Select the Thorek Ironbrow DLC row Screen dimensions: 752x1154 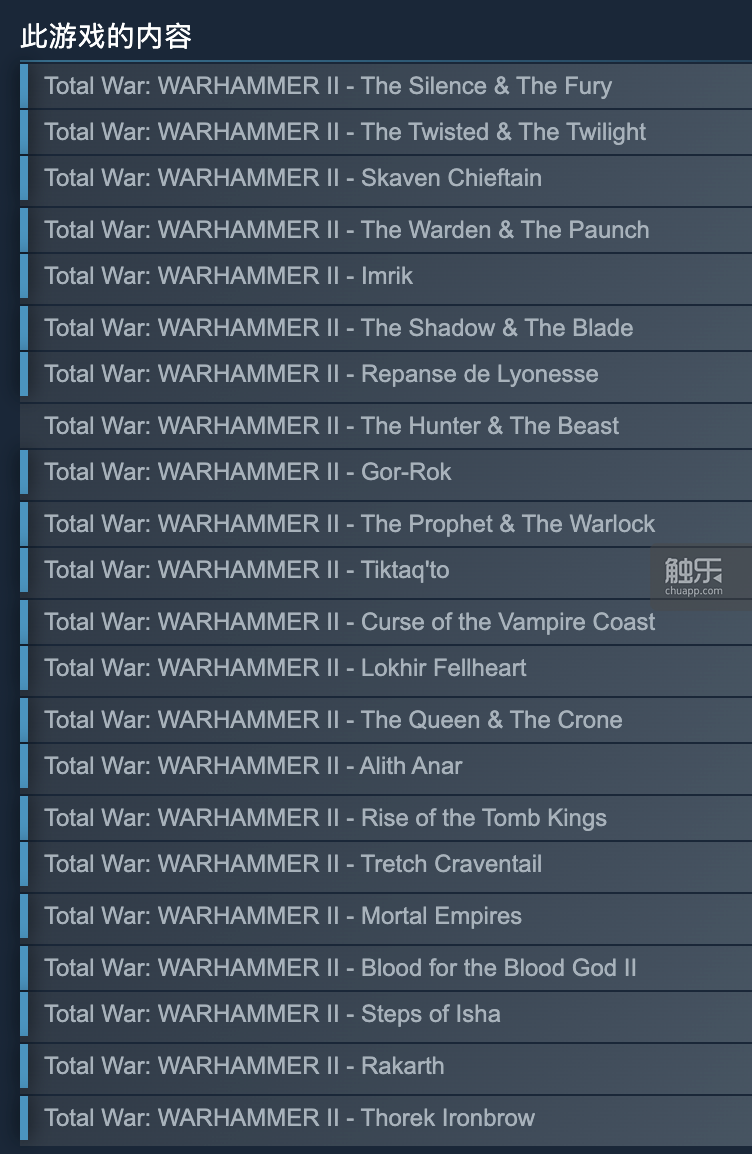[x=386, y=1118]
